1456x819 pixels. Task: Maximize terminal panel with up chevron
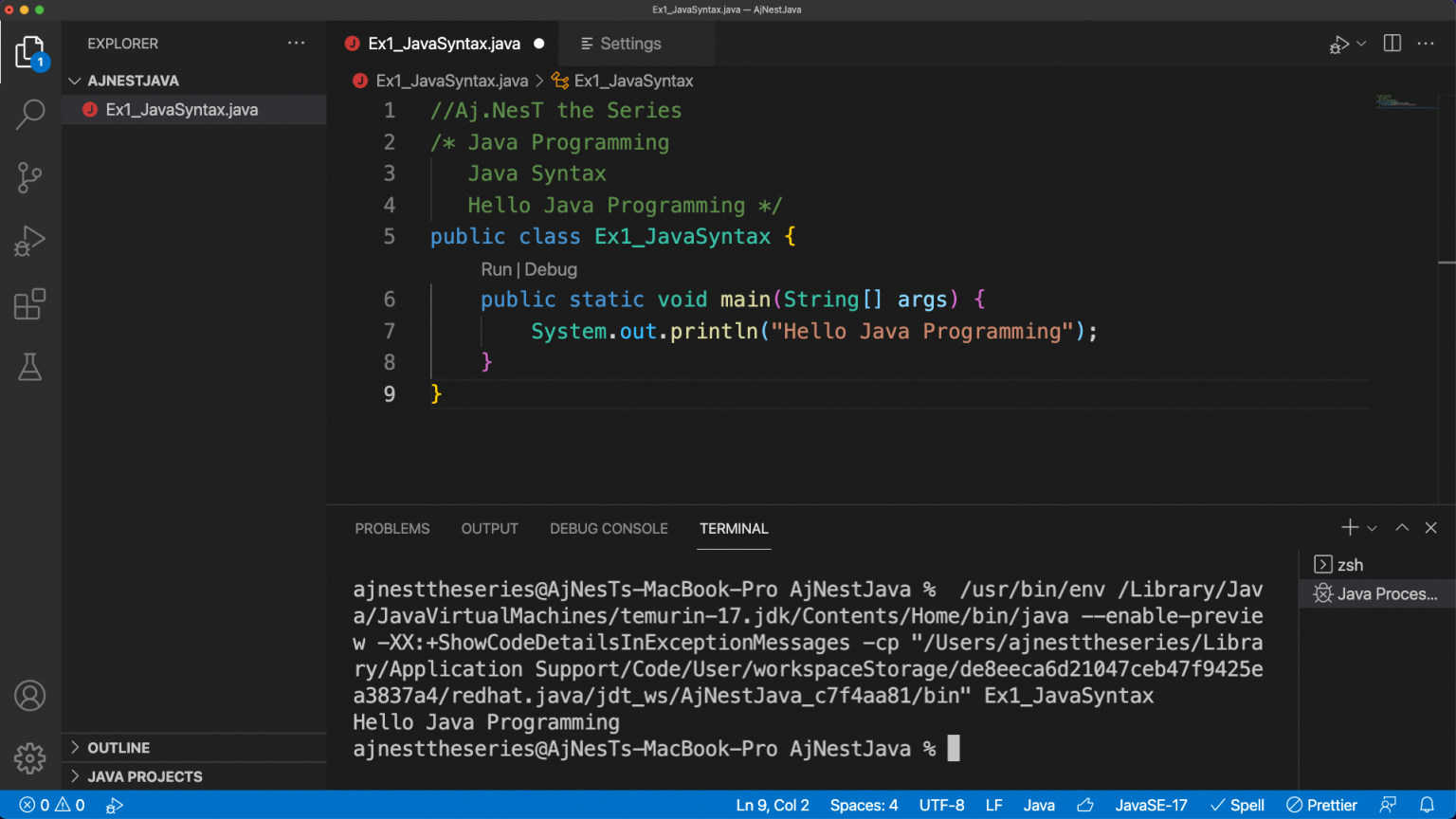[1402, 528]
